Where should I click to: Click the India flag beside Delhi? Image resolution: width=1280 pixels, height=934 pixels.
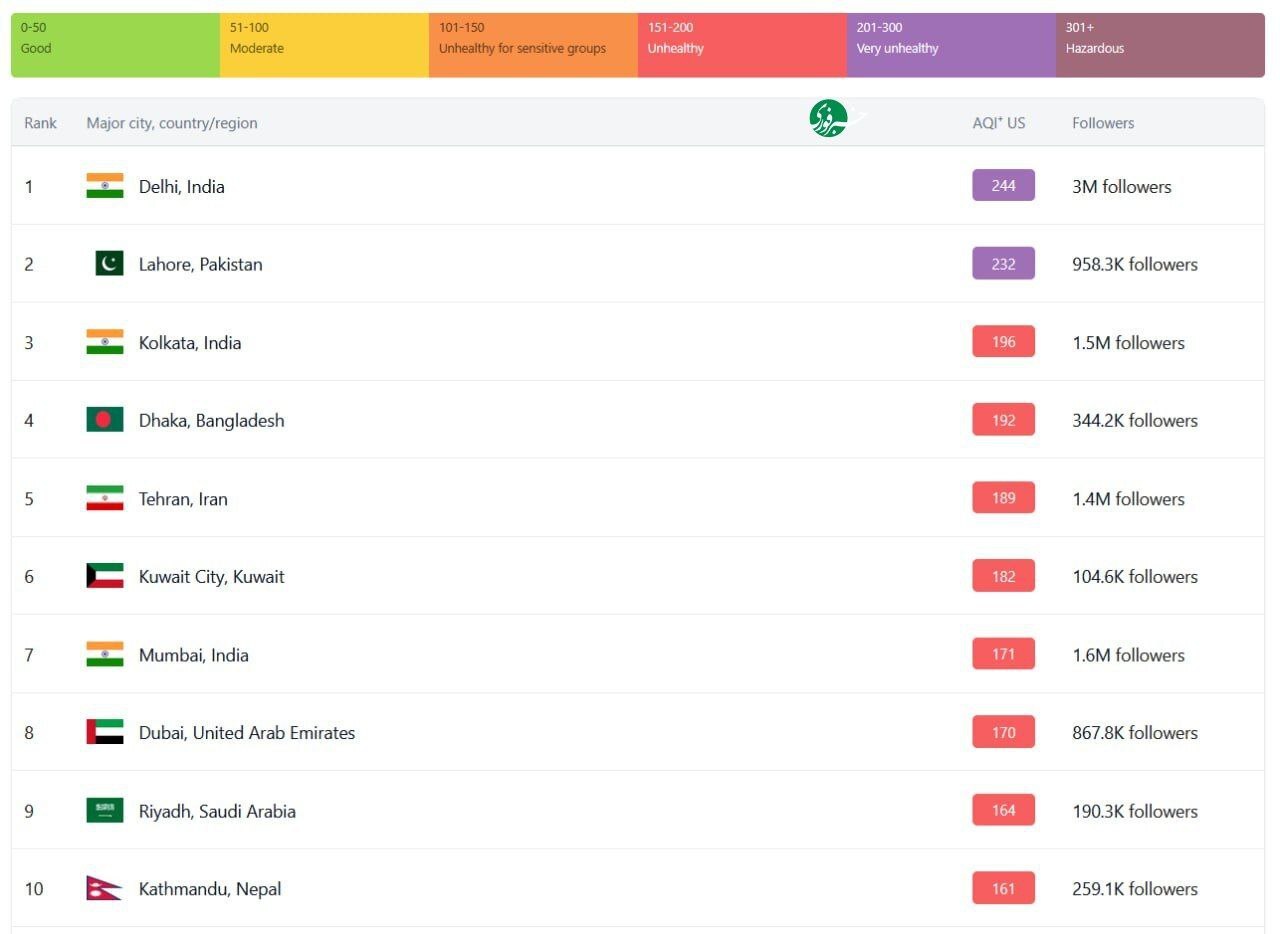[105, 186]
